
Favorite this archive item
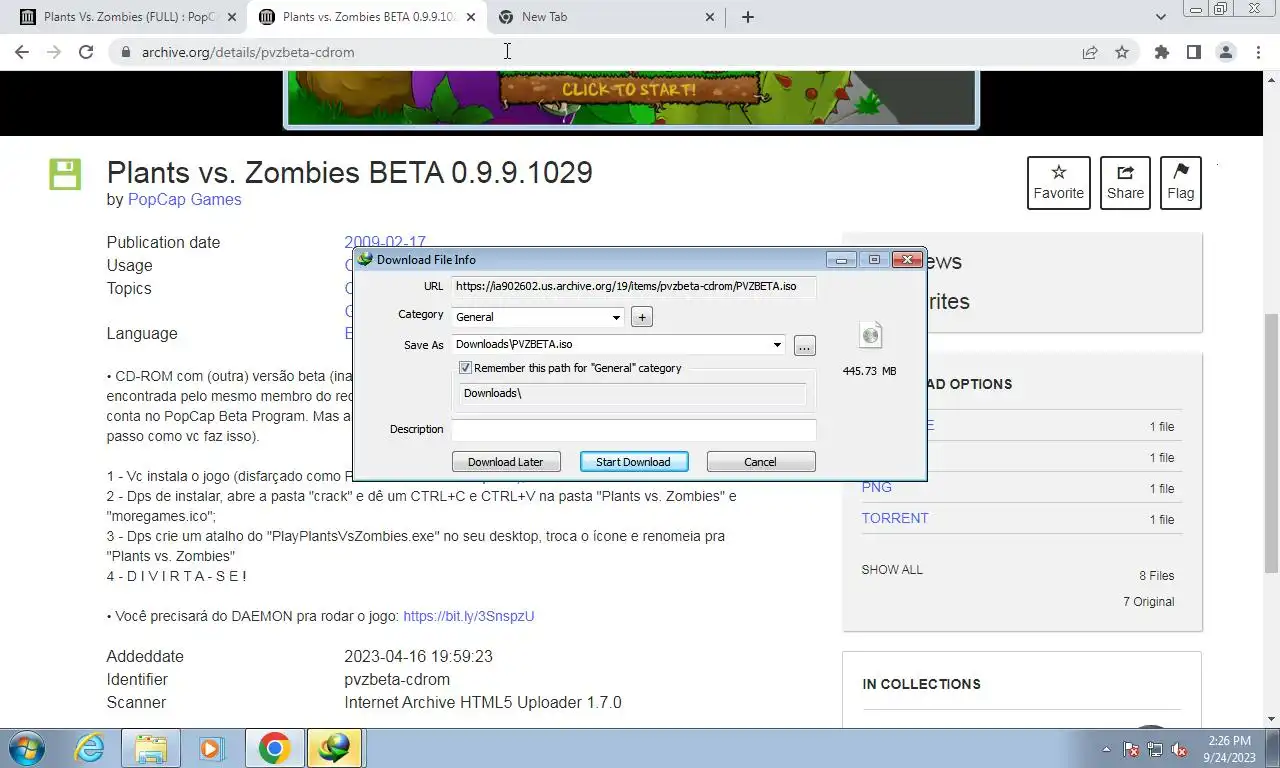[1058, 183]
